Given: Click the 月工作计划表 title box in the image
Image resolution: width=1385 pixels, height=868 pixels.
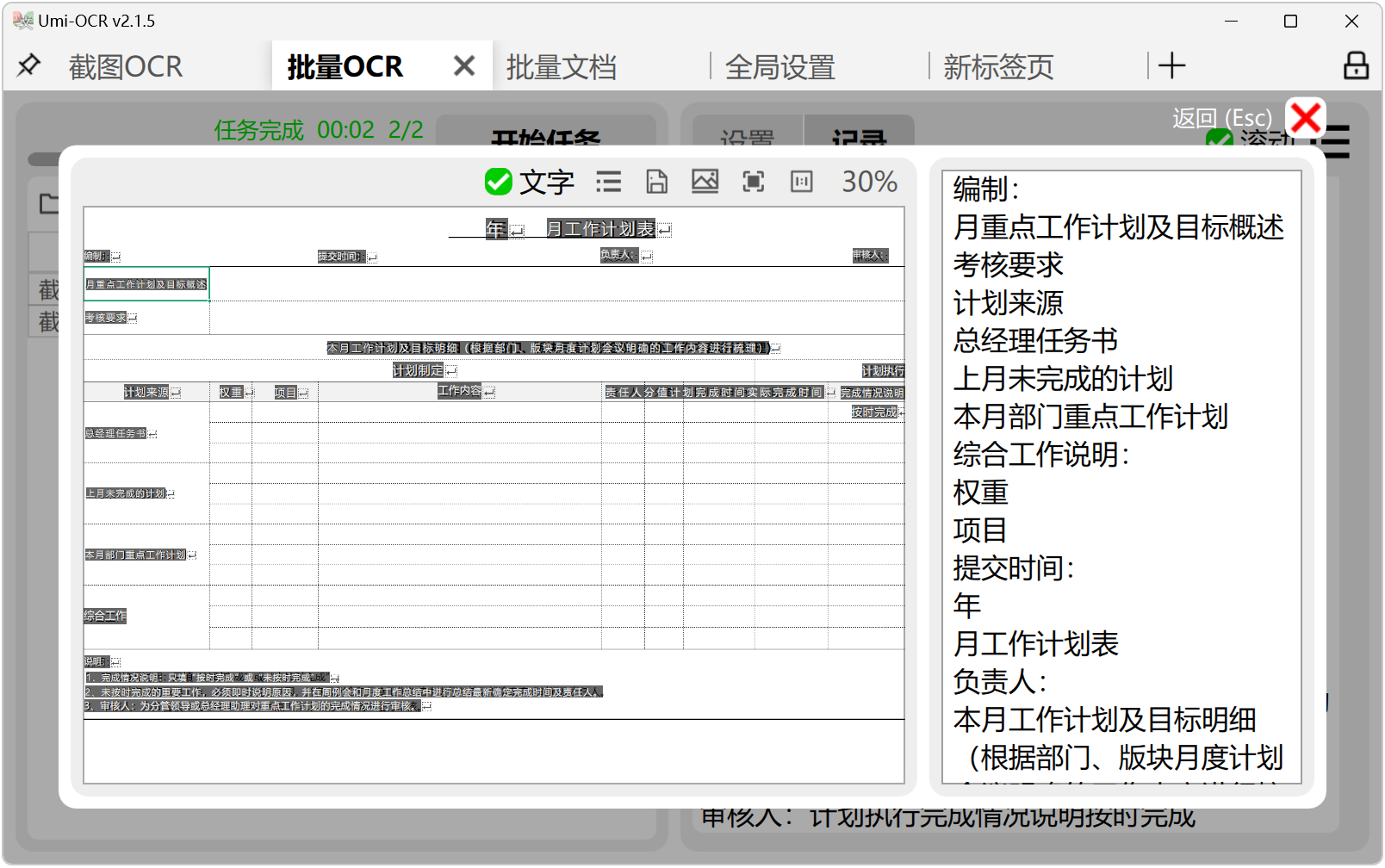Looking at the screenshot, I should [600, 229].
